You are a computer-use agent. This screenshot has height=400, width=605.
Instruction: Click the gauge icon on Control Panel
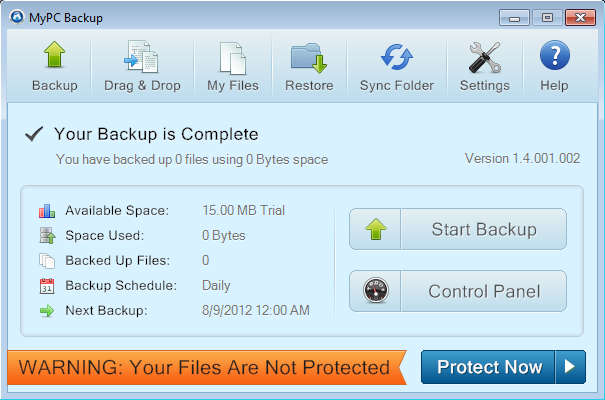[375, 292]
